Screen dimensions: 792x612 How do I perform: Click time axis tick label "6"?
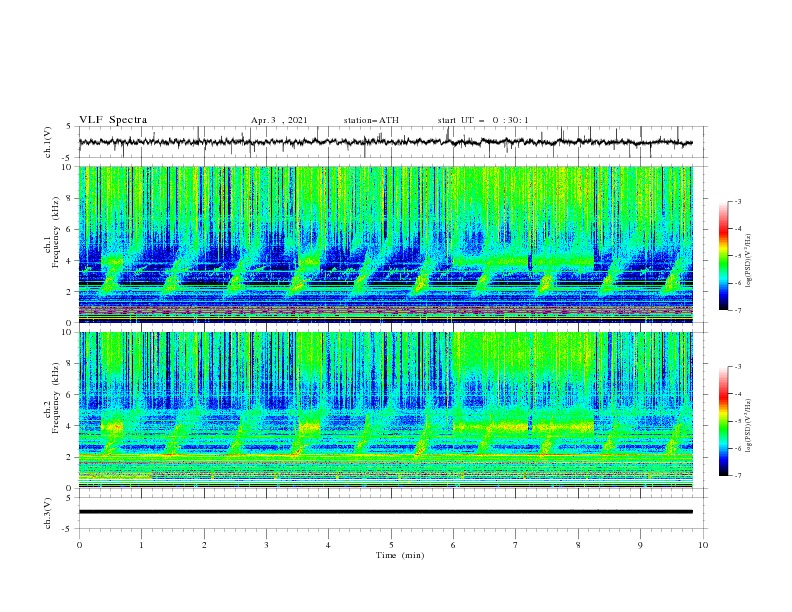point(453,545)
